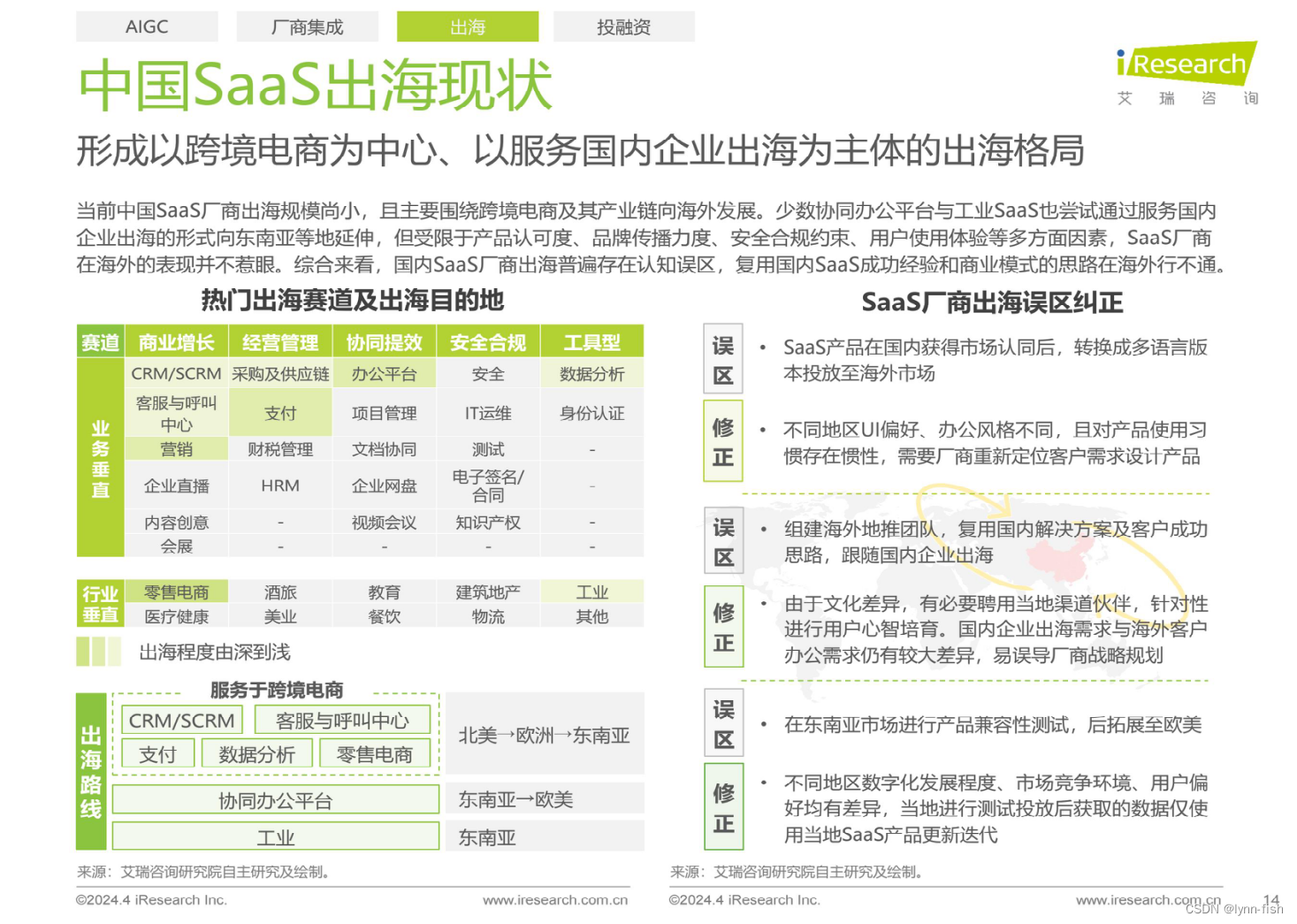The height and width of the screenshot is (924, 1297).
Task: Select the 办公平台 table cell
Action: (x=384, y=374)
